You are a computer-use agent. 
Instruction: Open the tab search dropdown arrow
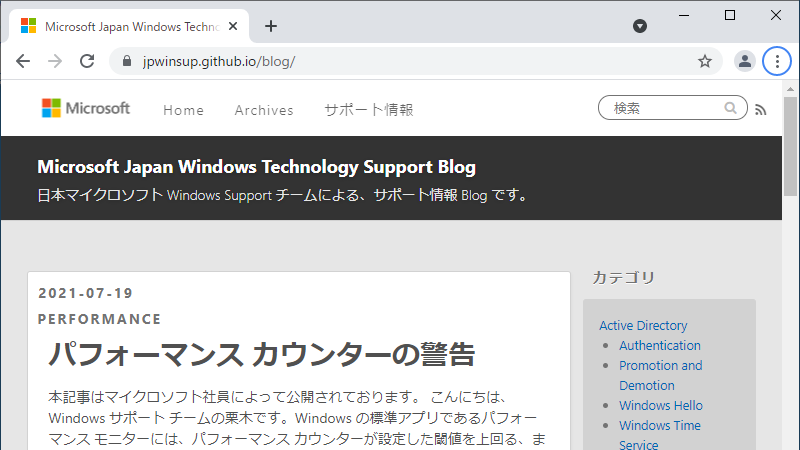tap(640, 26)
